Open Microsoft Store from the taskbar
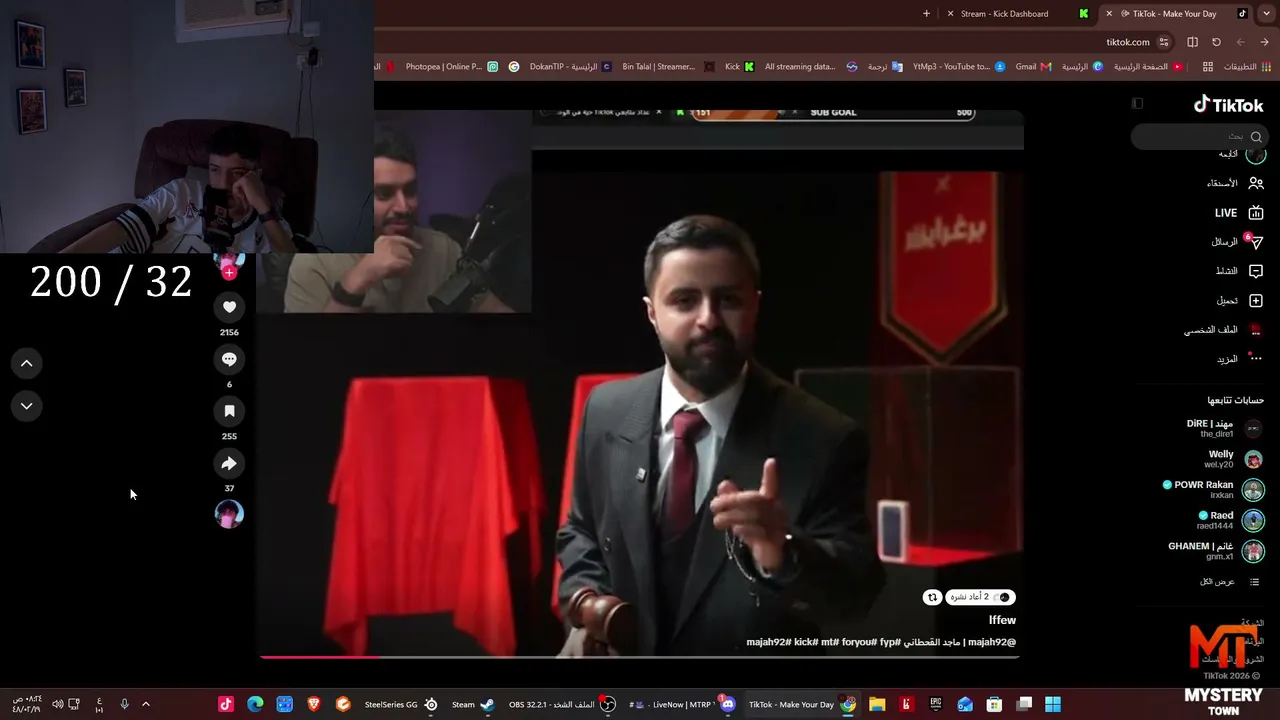The width and height of the screenshot is (1280, 720). pos(994,704)
